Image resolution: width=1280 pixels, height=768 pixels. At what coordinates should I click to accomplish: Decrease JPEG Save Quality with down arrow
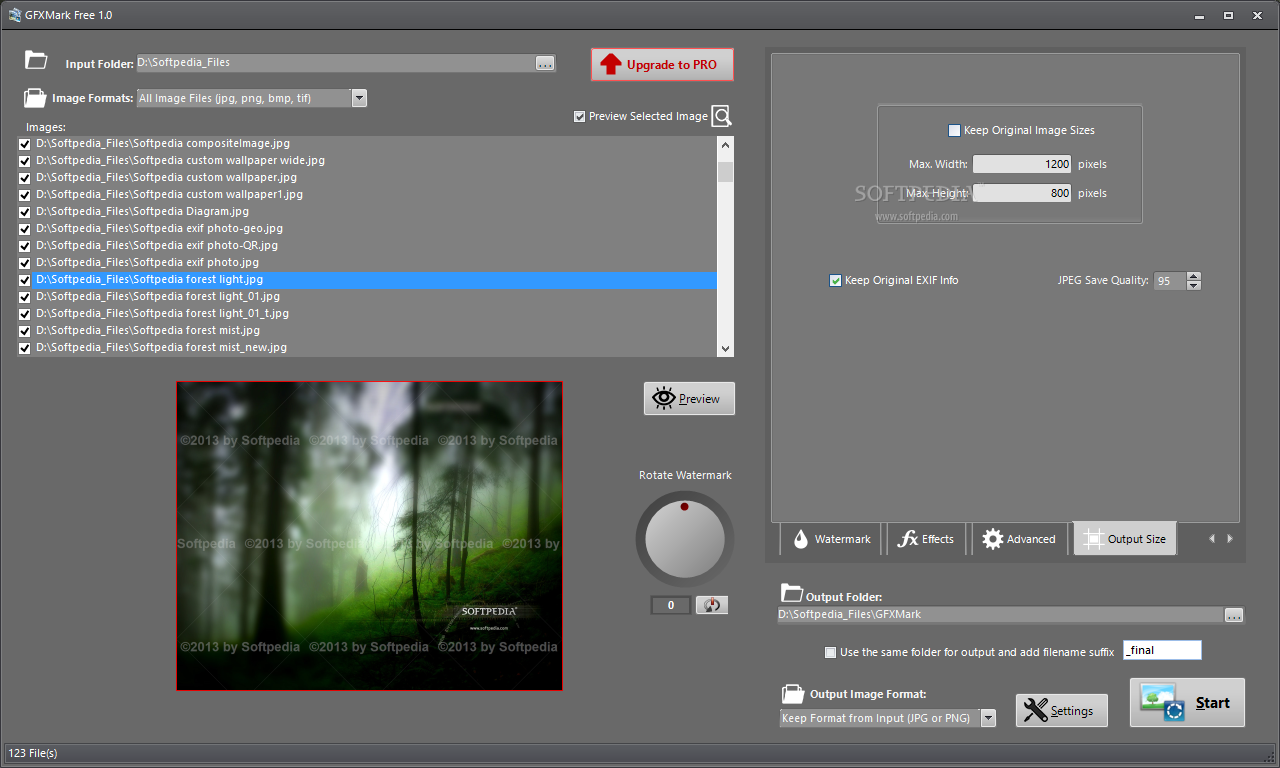1193,286
